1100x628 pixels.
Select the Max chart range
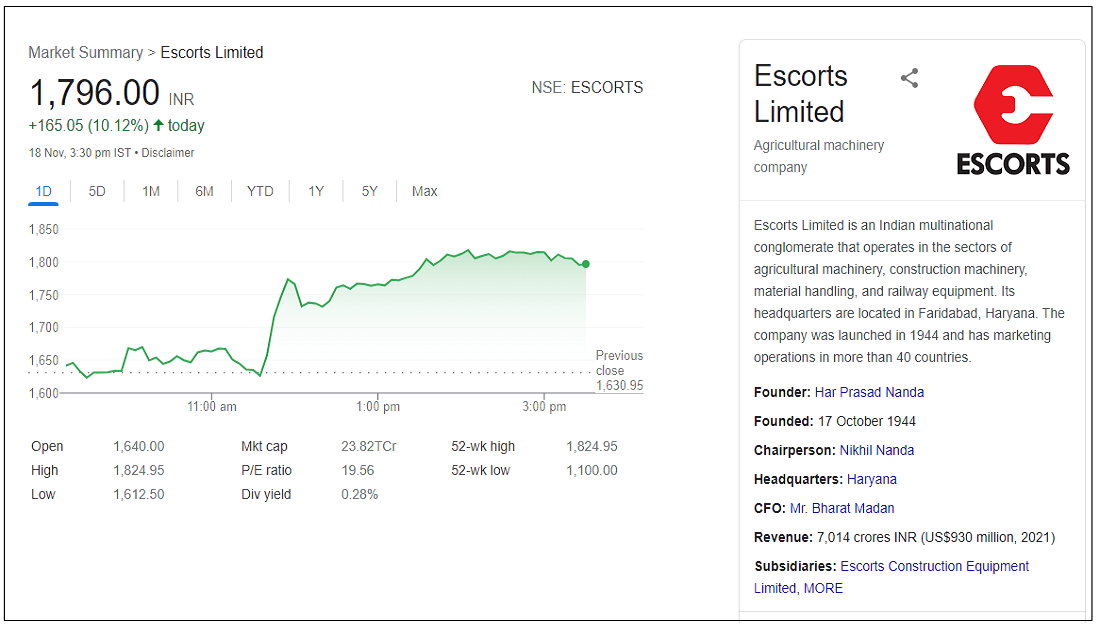[x=424, y=191]
